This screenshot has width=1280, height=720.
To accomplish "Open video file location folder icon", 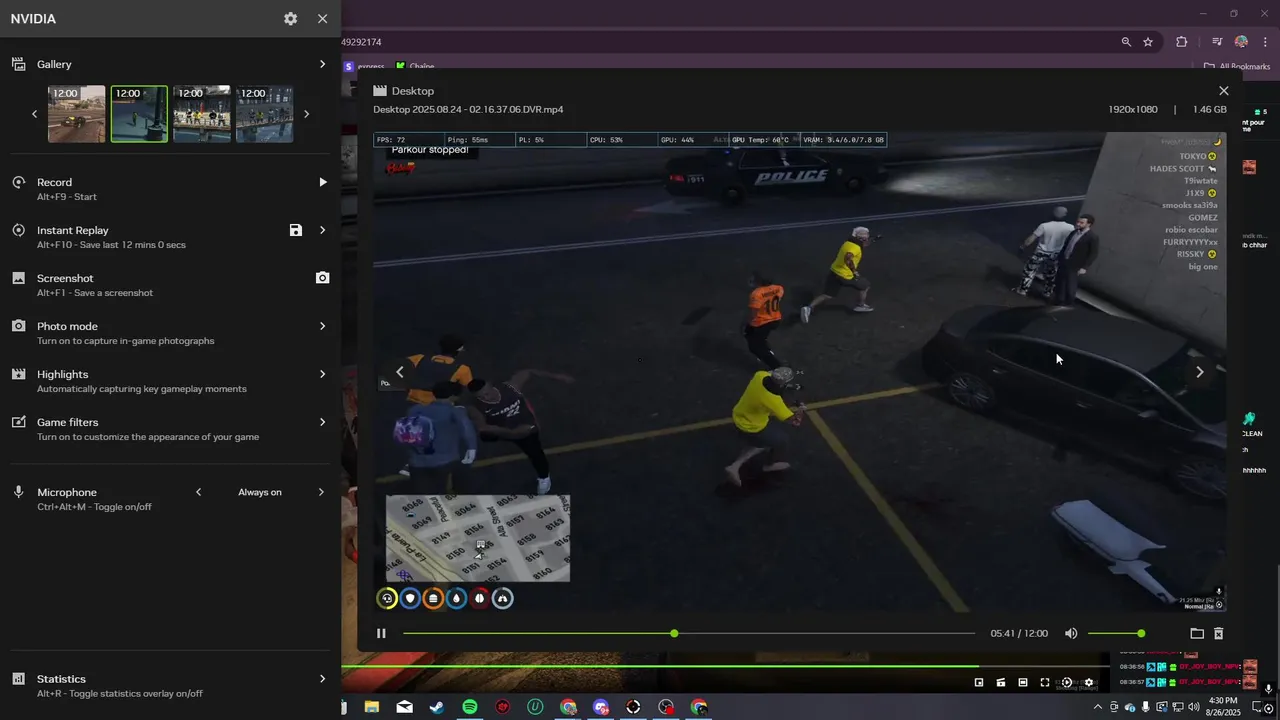I will [x=1197, y=633].
